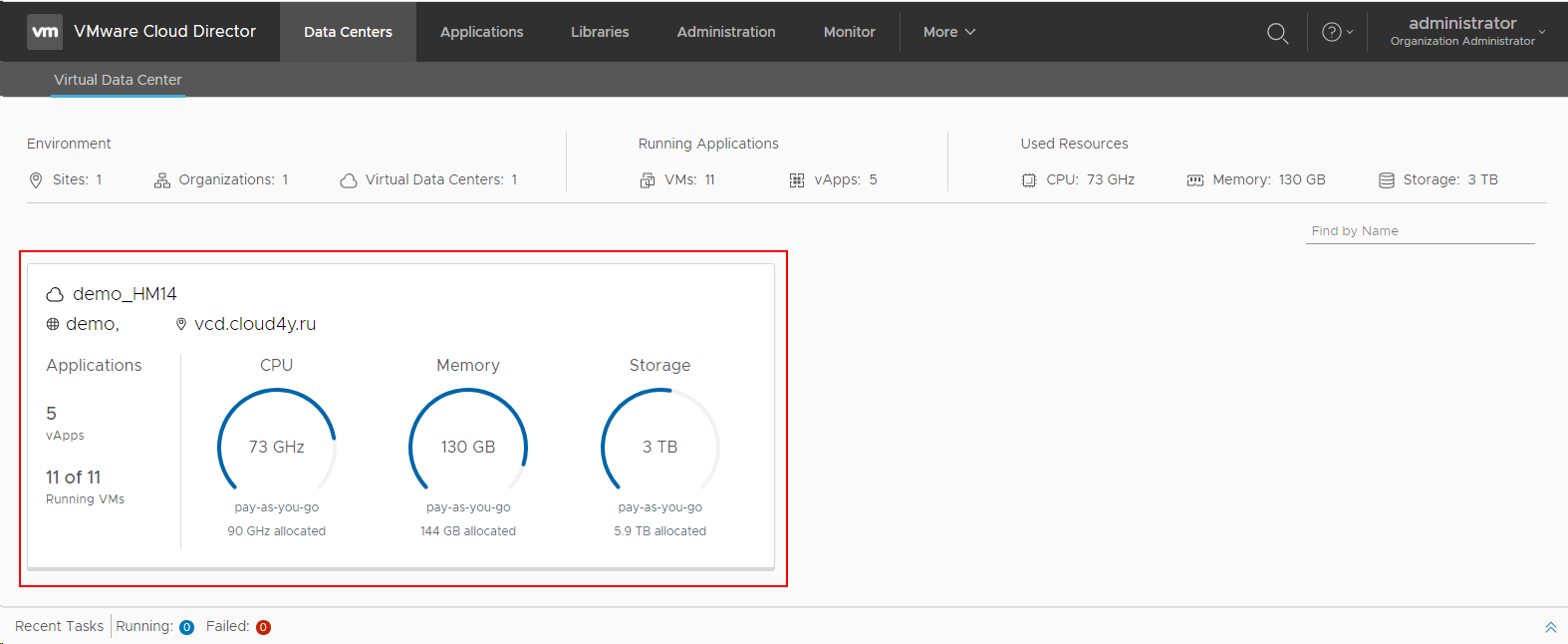The height and width of the screenshot is (644, 1568).
Task: Click '90 GHz allocated' text
Action: [x=277, y=531]
